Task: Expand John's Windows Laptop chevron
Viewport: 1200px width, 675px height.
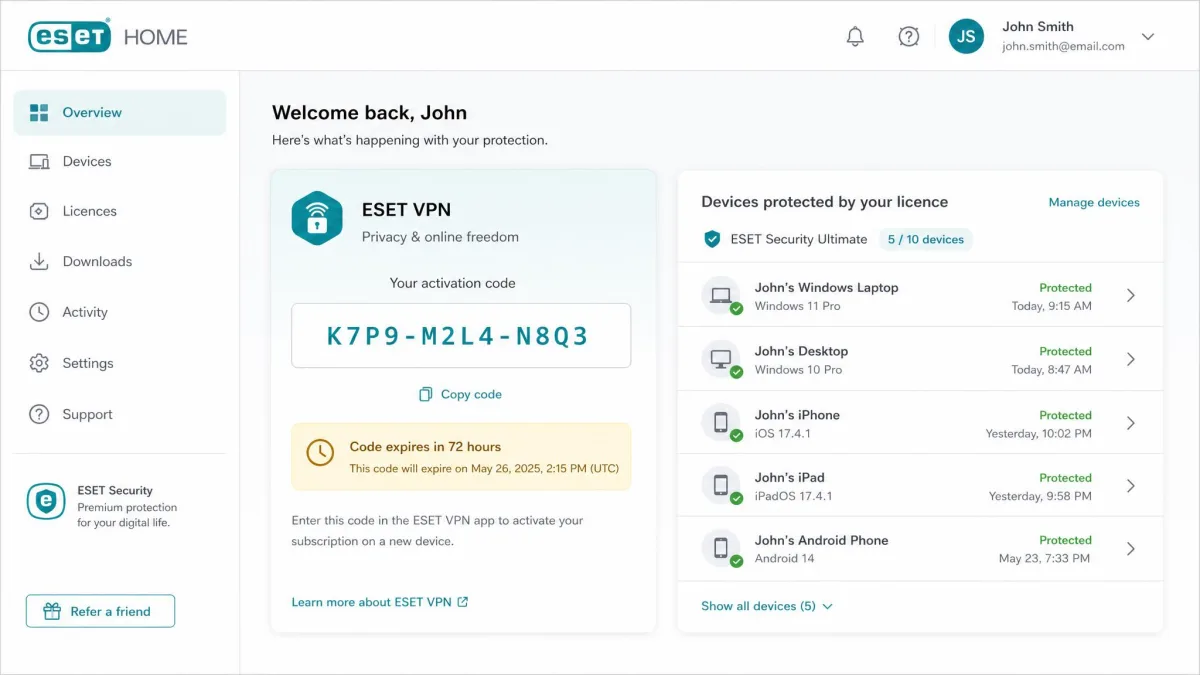Action: pos(1131,296)
